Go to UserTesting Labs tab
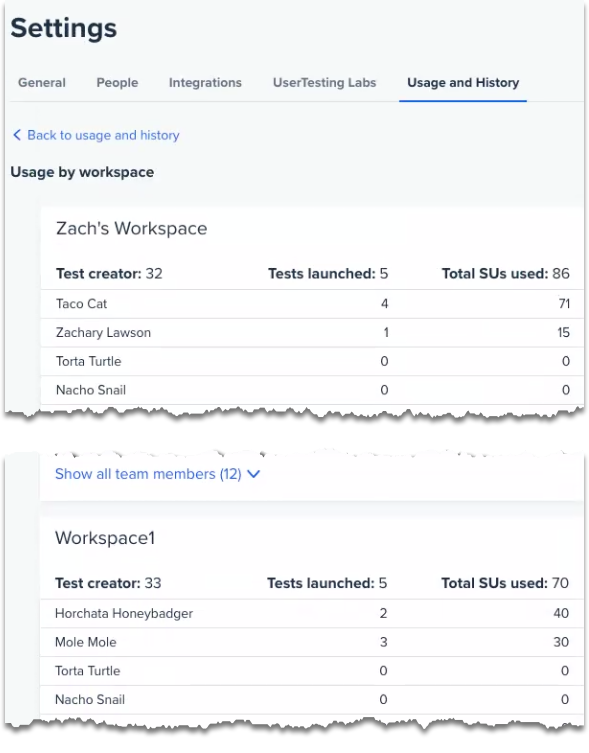 pyautogui.click(x=324, y=83)
